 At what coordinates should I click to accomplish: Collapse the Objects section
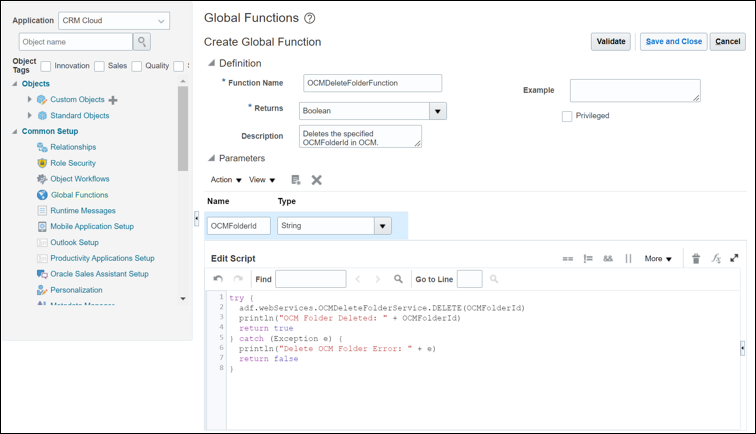click(14, 83)
